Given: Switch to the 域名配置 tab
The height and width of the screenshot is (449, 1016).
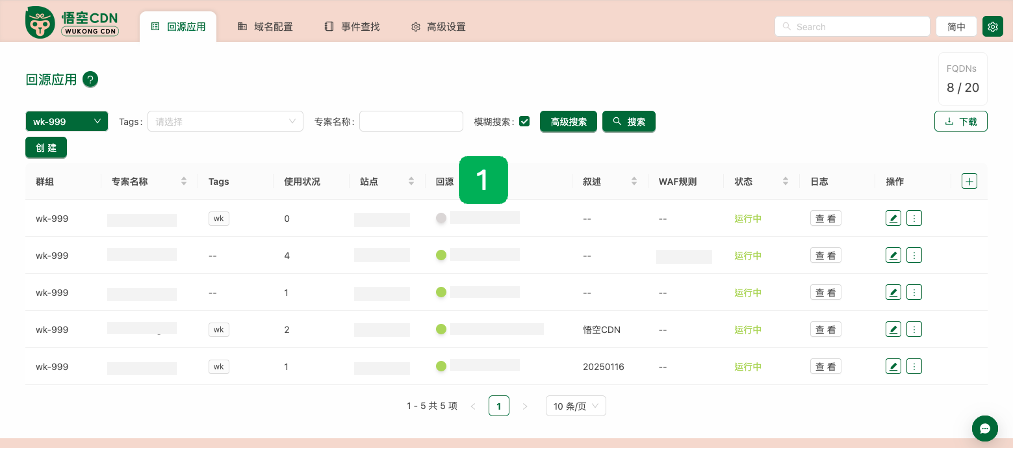Looking at the screenshot, I should point(265,27).
